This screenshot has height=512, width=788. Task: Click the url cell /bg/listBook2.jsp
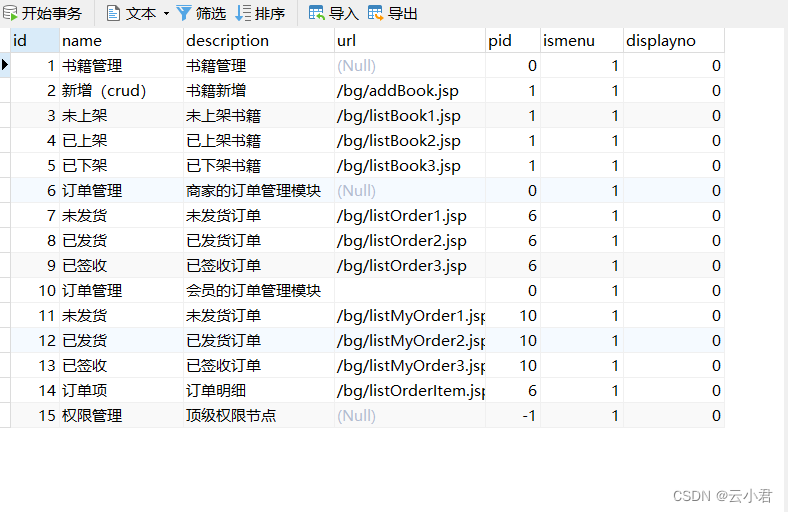click(410, 141)
